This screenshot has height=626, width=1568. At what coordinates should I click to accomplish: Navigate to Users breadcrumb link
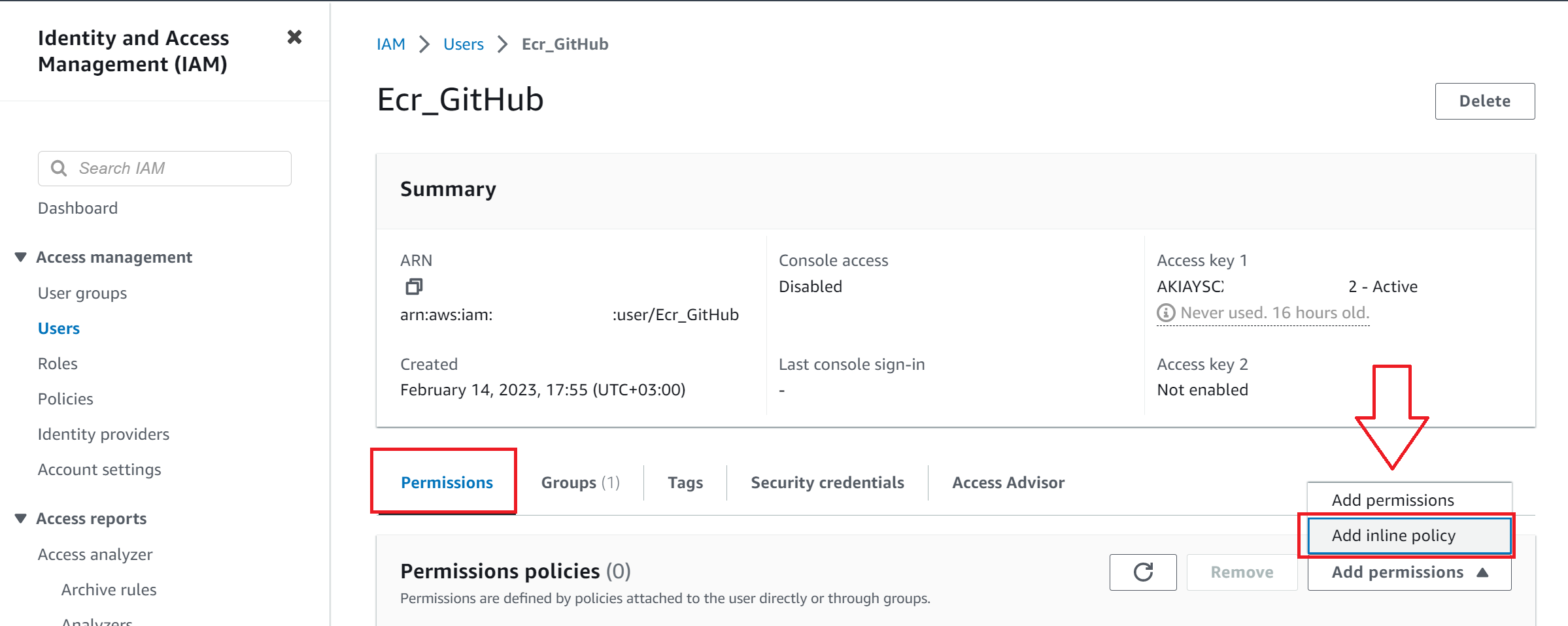463,44
